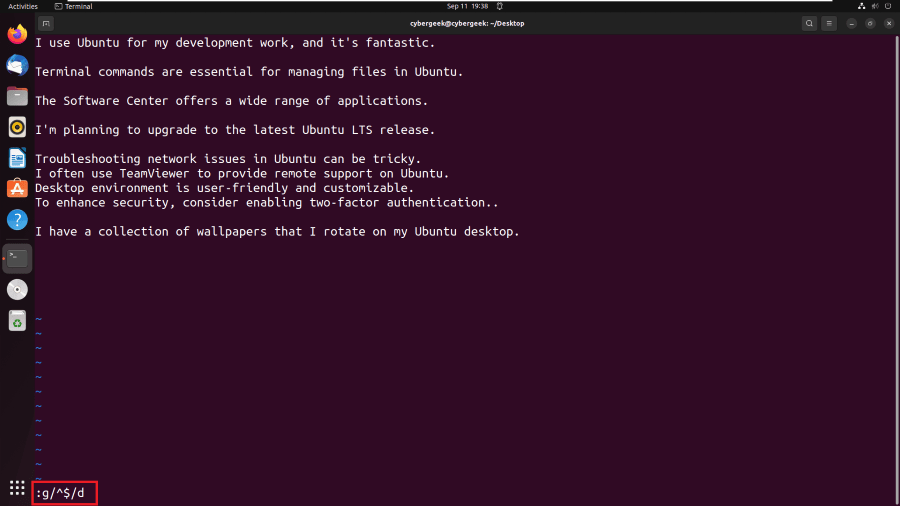Show all applications grid
900x506 pixels.
click(17, 488)
